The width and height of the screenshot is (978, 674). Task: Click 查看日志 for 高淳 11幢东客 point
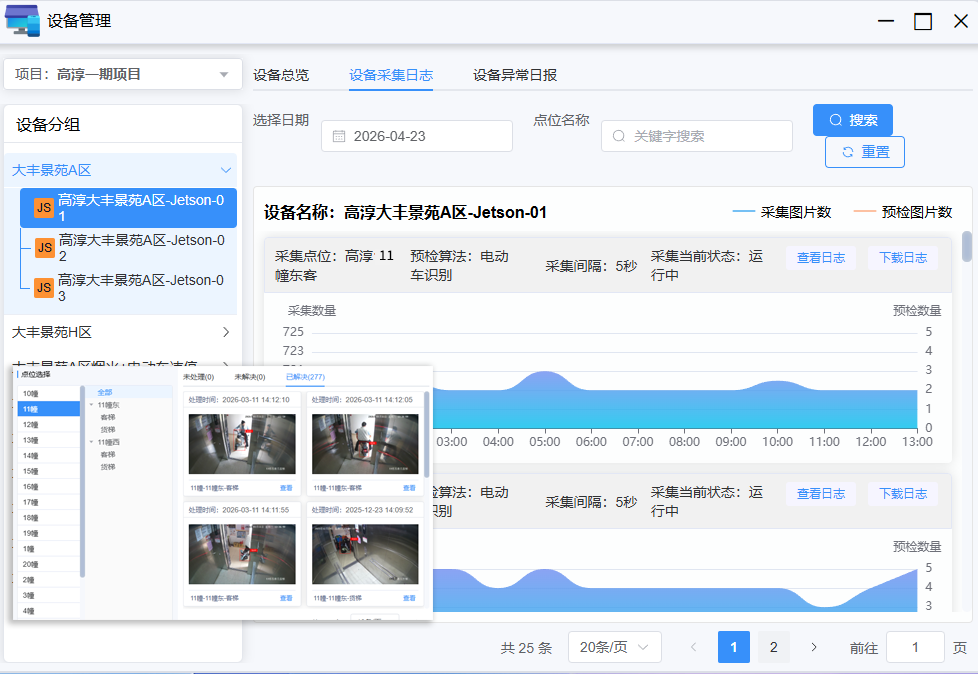click(x=821, y=258)
